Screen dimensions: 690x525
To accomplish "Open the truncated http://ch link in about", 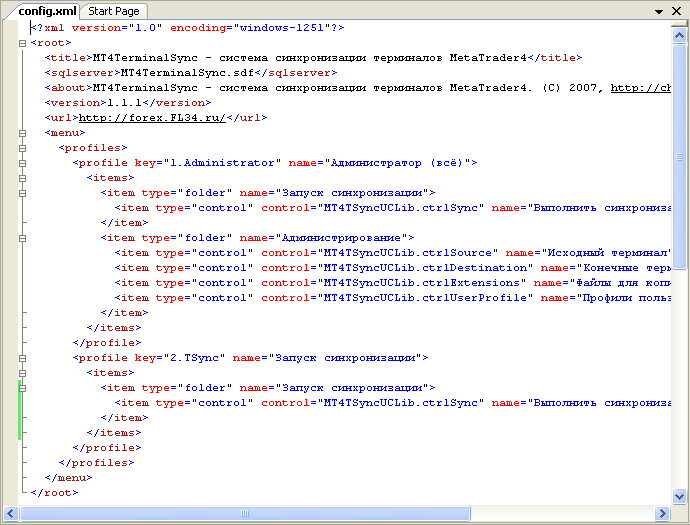I will [641, 88].
